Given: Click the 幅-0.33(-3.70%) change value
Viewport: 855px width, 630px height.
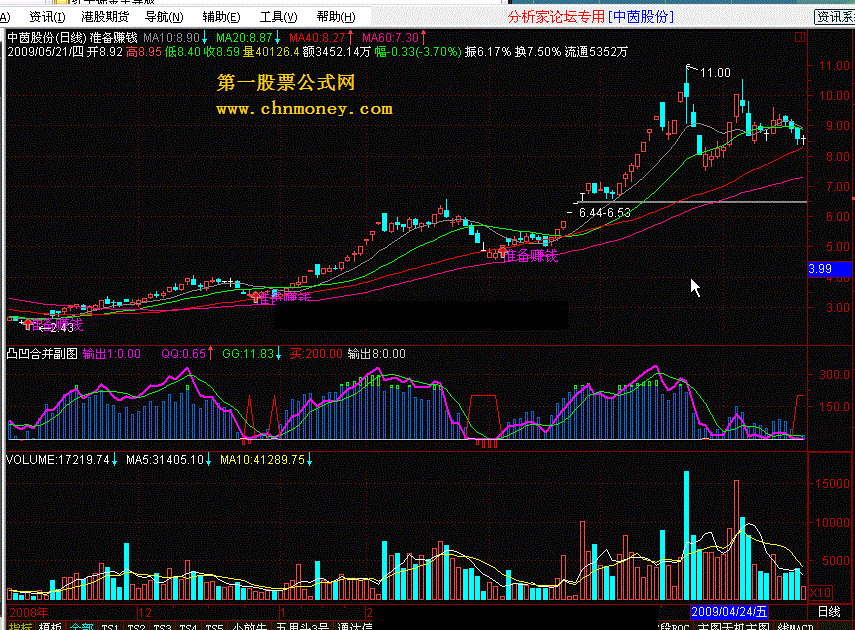Looking at the screenshot, I should pyautogui.click(x=418, y=52).
